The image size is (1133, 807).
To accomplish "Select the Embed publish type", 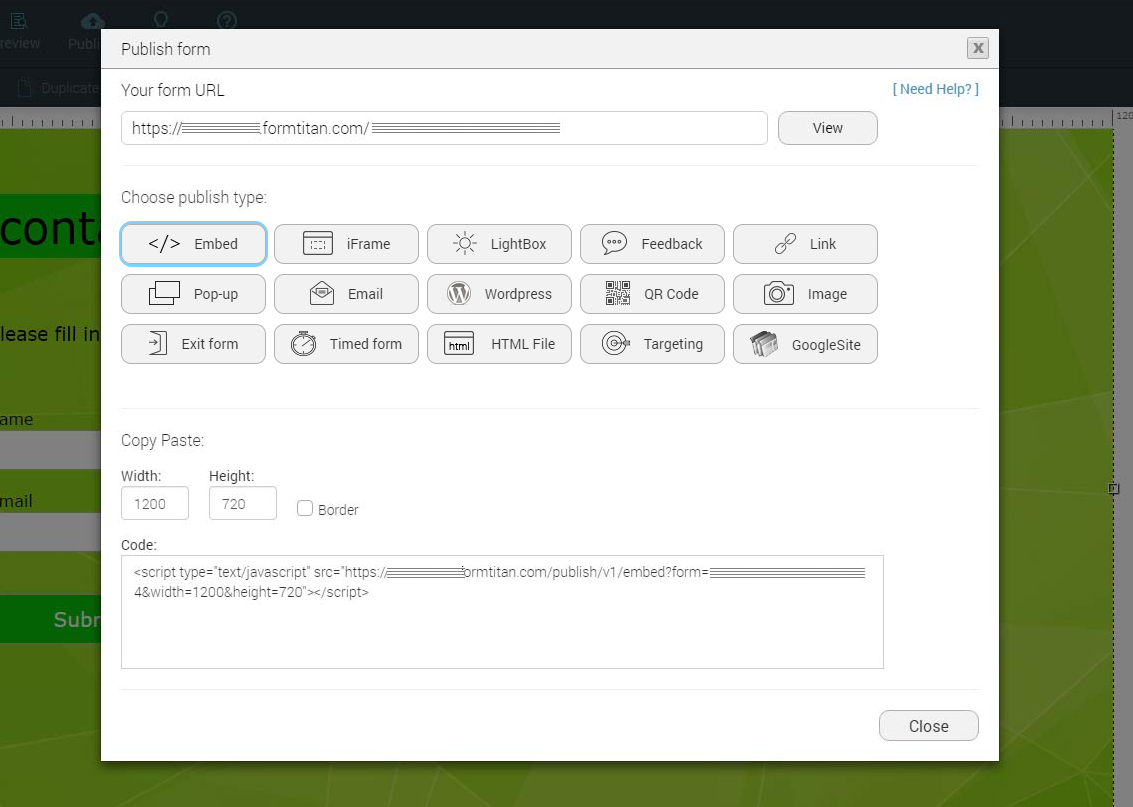I will (194, 244).
